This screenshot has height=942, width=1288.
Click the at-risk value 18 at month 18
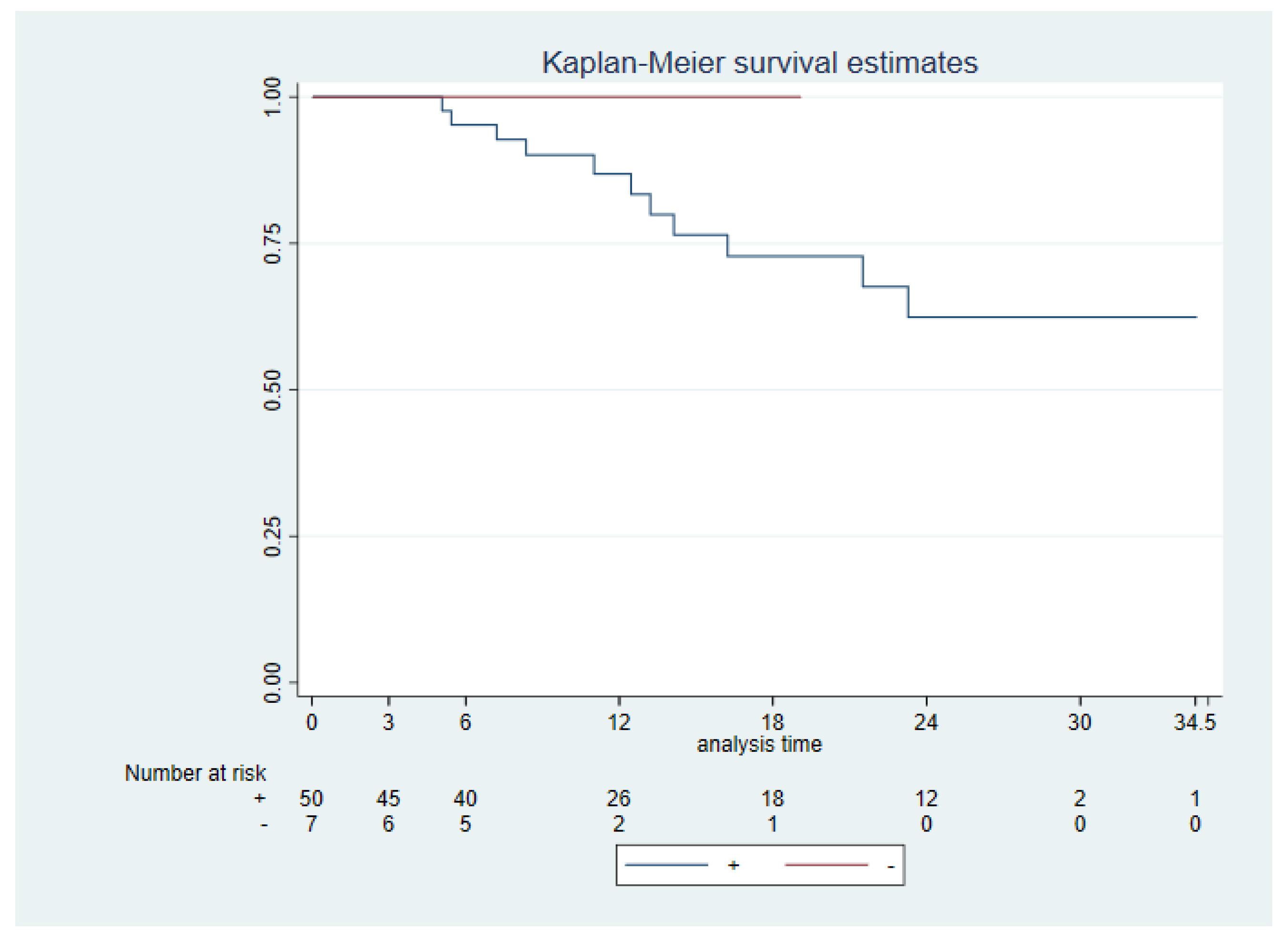[773, 799]
